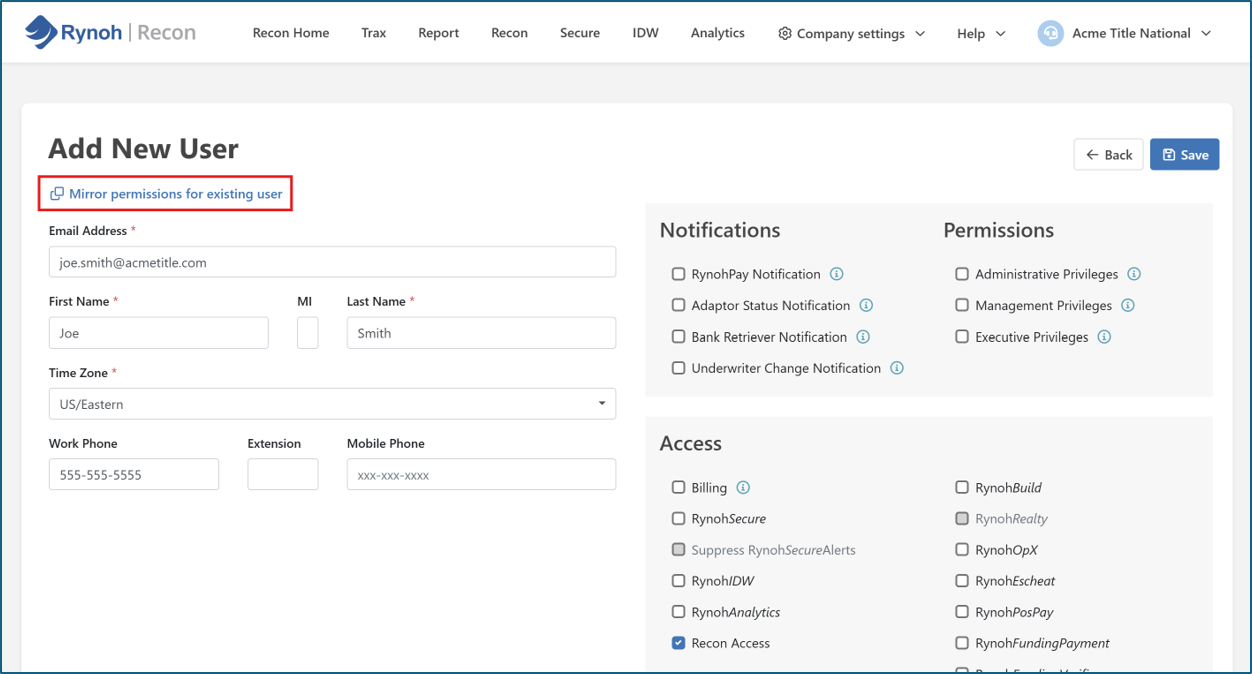Click the Last Name field

point(481,333)
